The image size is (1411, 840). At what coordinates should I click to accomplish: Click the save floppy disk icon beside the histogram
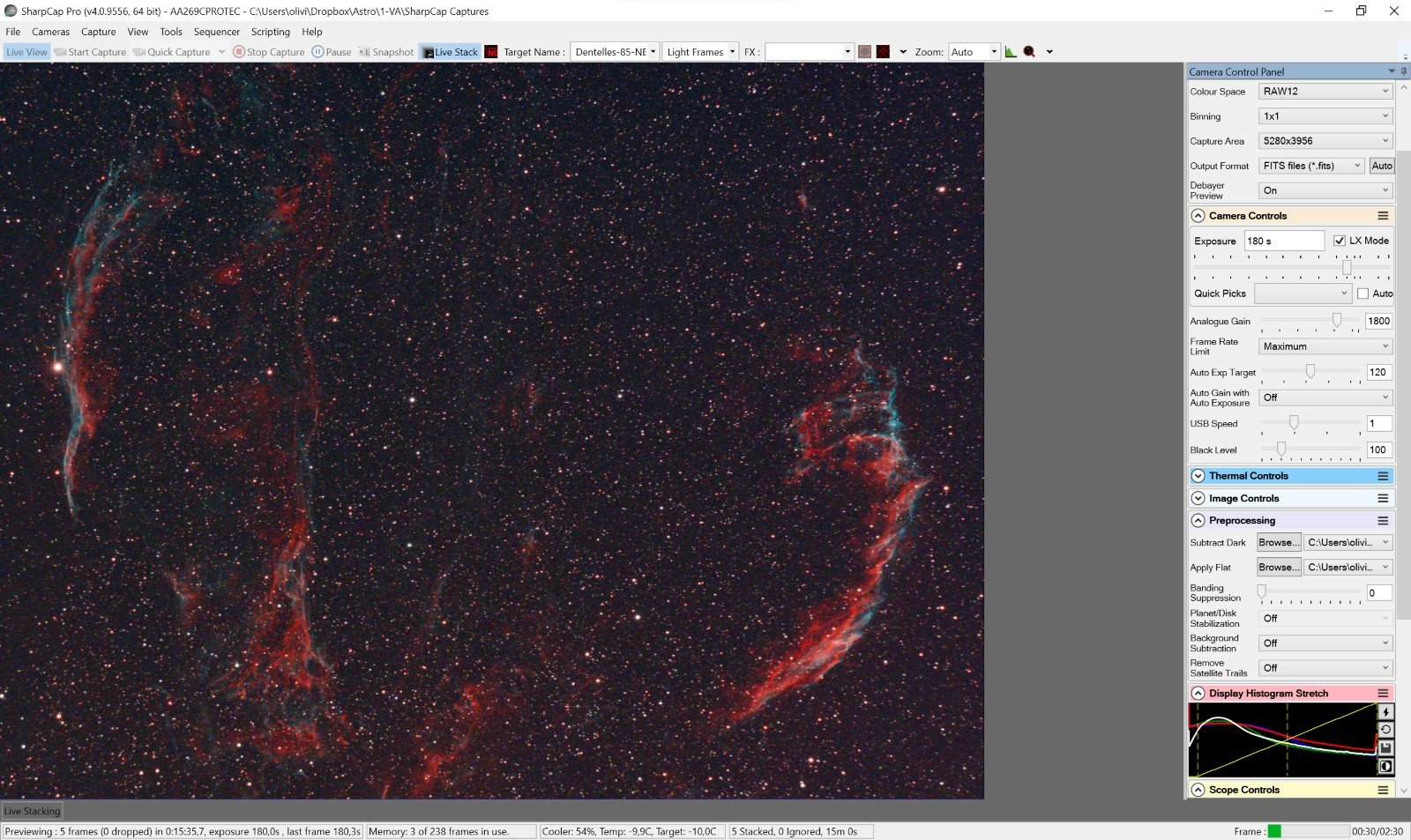[1385, 748]
